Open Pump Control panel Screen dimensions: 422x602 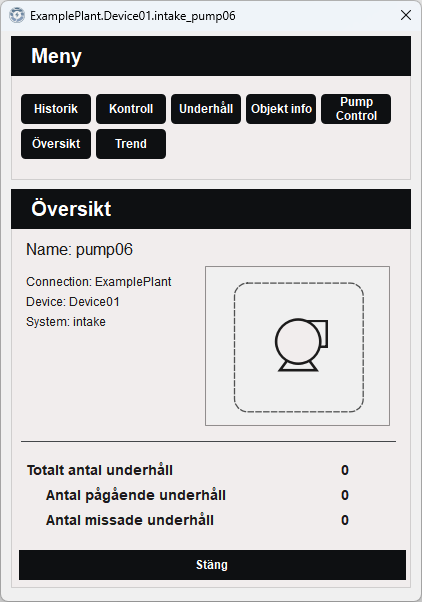356,109
